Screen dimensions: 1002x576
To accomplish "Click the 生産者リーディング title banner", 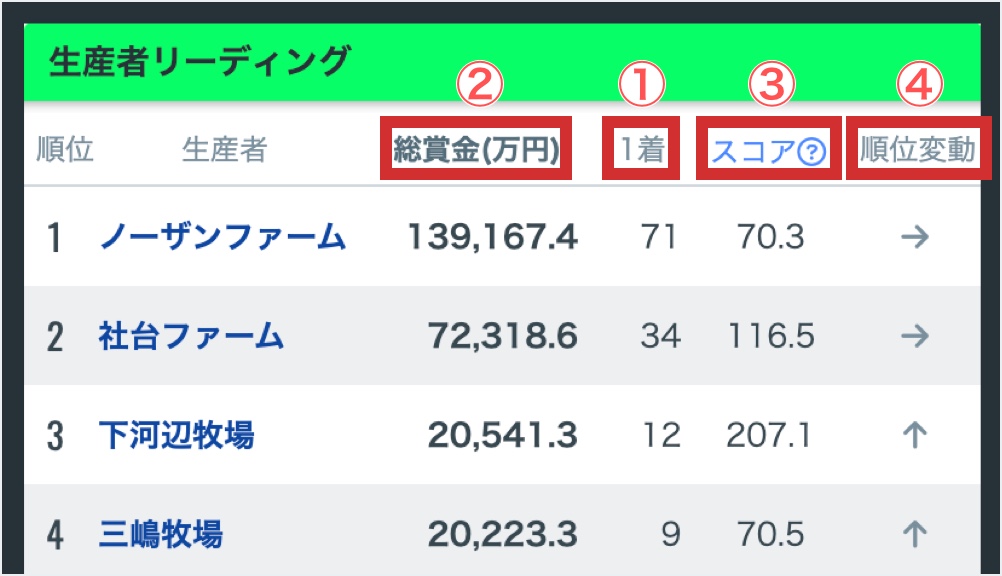I will click(200, 62).
